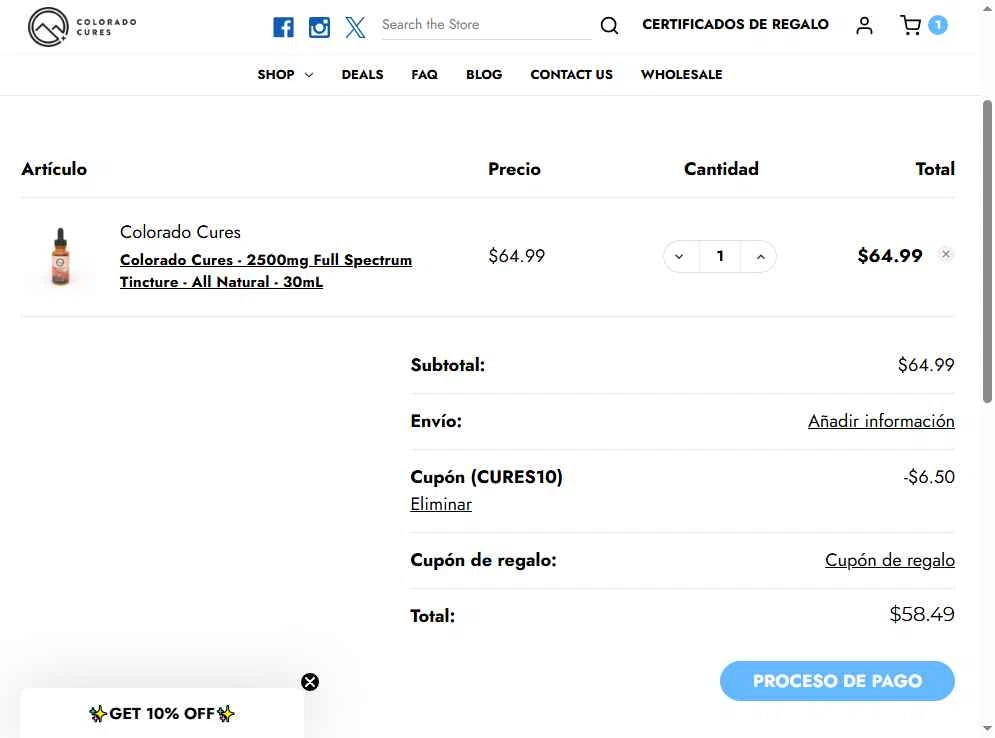
Task: Click the cart item count badge
Action: [x=938, y=25]
